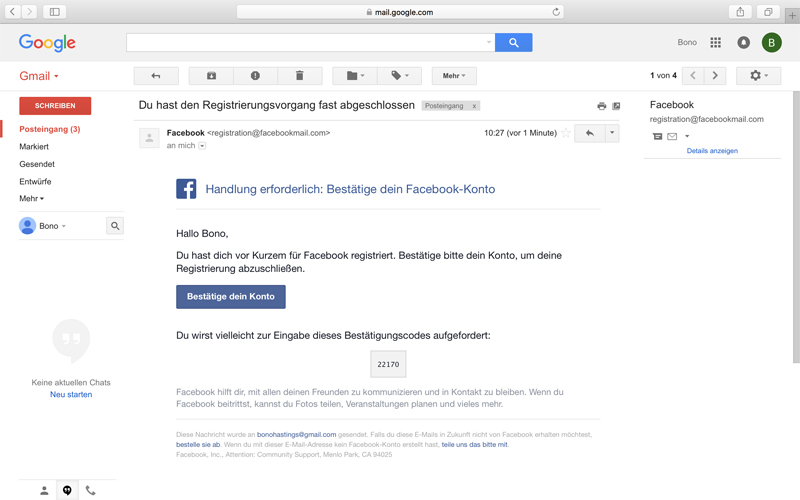Image resolution: width=800 pixels, height=500 pixels.
Task: Click SCHREIBEN to compose a message
Action: click(x=55, y=106)
